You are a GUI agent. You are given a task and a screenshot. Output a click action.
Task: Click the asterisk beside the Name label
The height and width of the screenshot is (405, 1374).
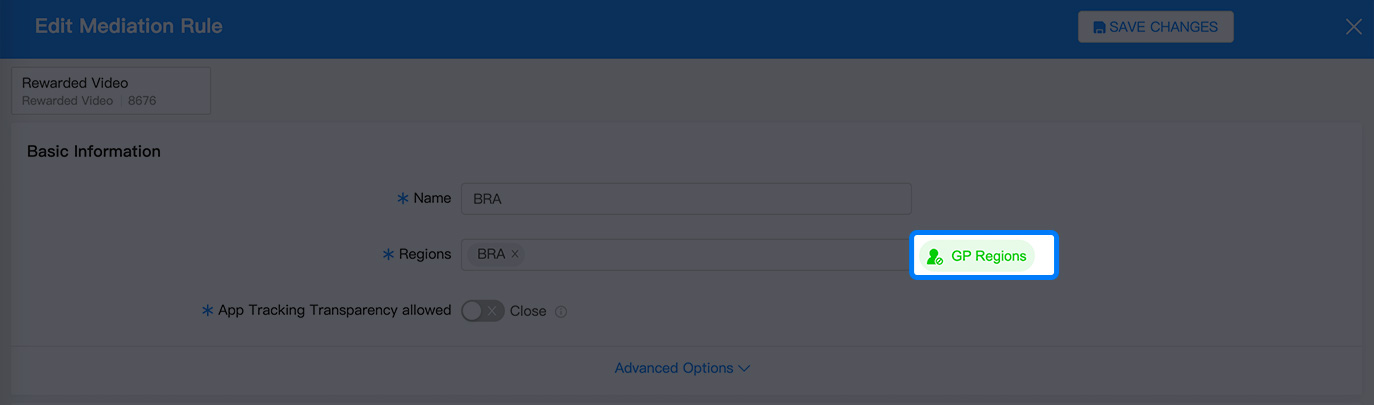[x=403, y=198]
